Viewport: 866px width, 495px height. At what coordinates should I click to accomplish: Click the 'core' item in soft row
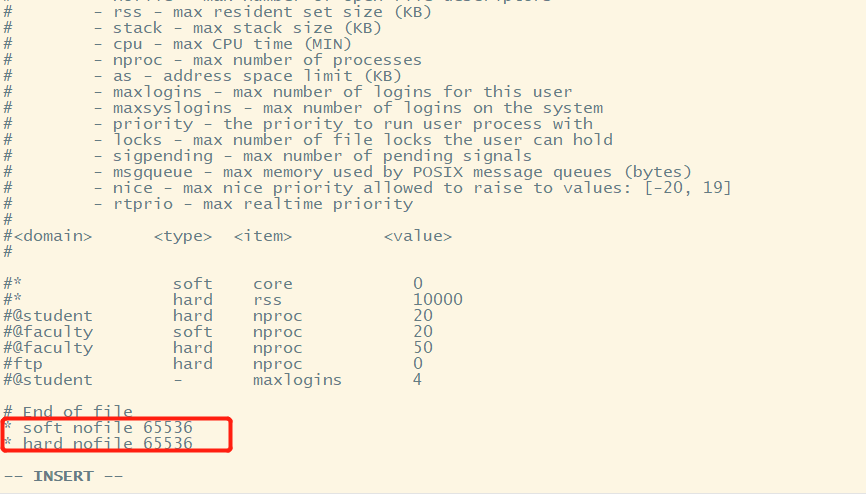coord(273,284)
